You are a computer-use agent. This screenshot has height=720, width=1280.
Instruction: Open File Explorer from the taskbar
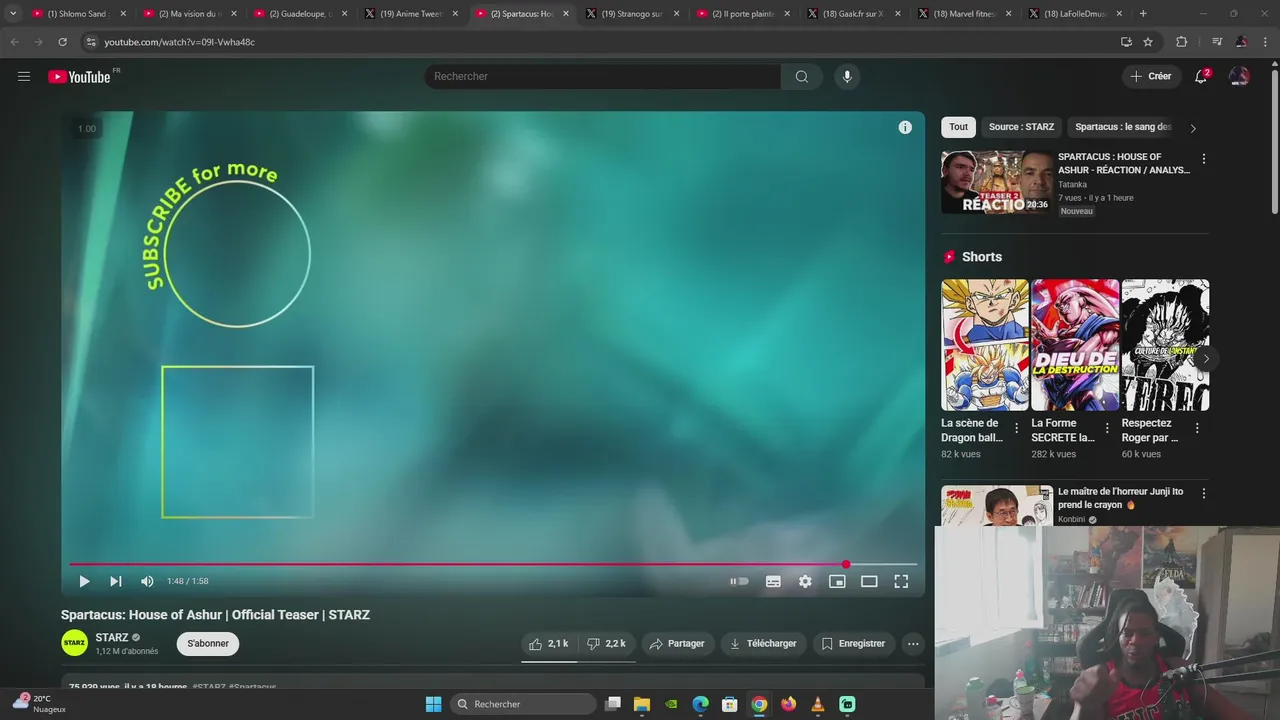pos(642,704)
